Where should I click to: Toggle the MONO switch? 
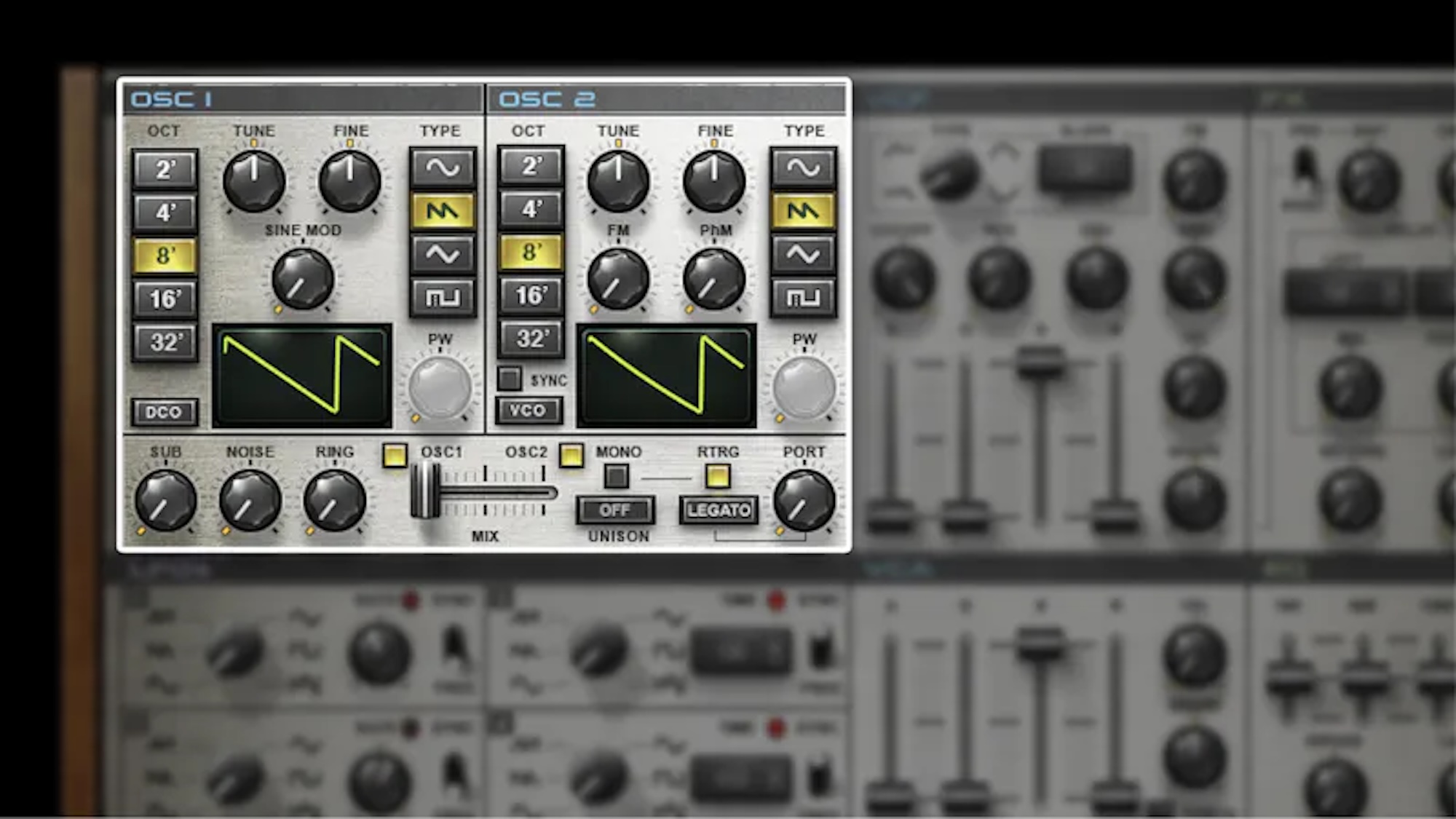click(x=617, y=477)
